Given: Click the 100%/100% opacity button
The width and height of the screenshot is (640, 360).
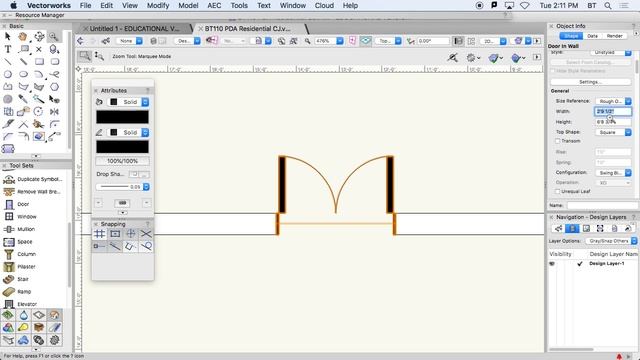Looking at the screenshot, I should point(122,161).
